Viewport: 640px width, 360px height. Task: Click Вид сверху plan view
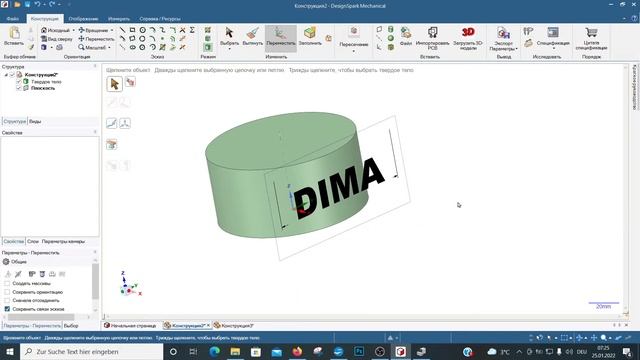point(57,39)
